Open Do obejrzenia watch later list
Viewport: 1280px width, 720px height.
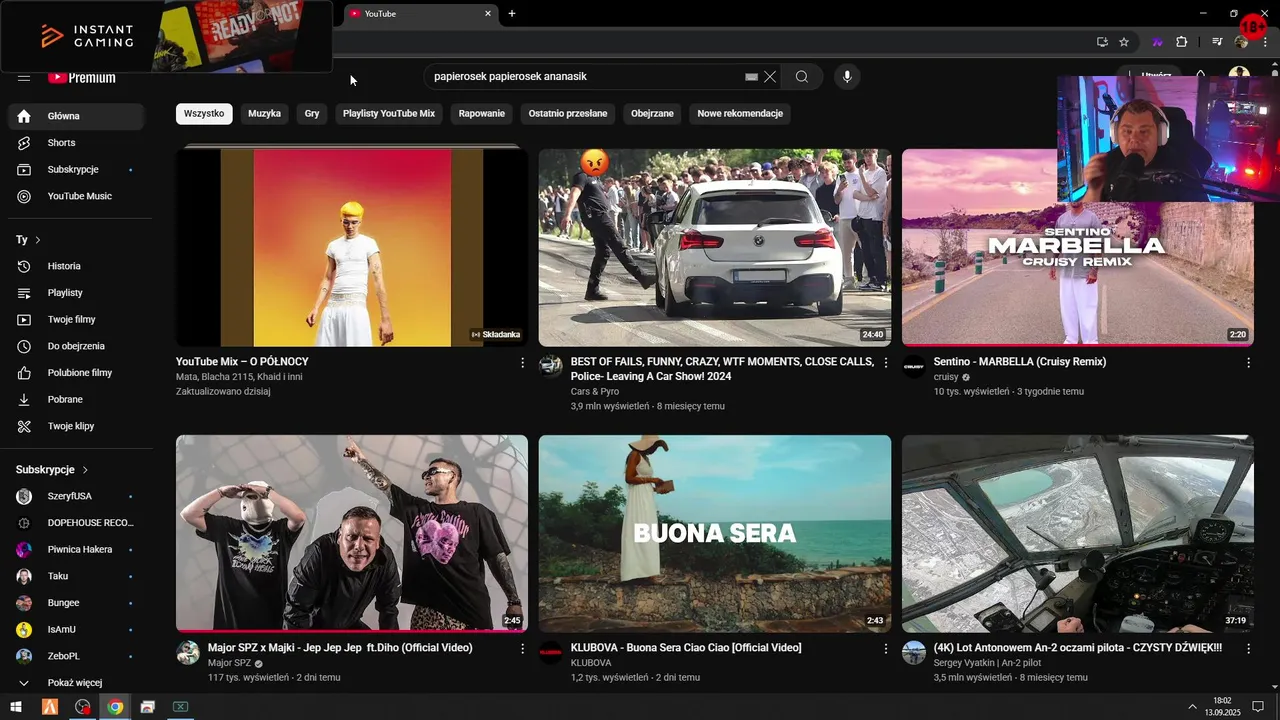point(76,346)
